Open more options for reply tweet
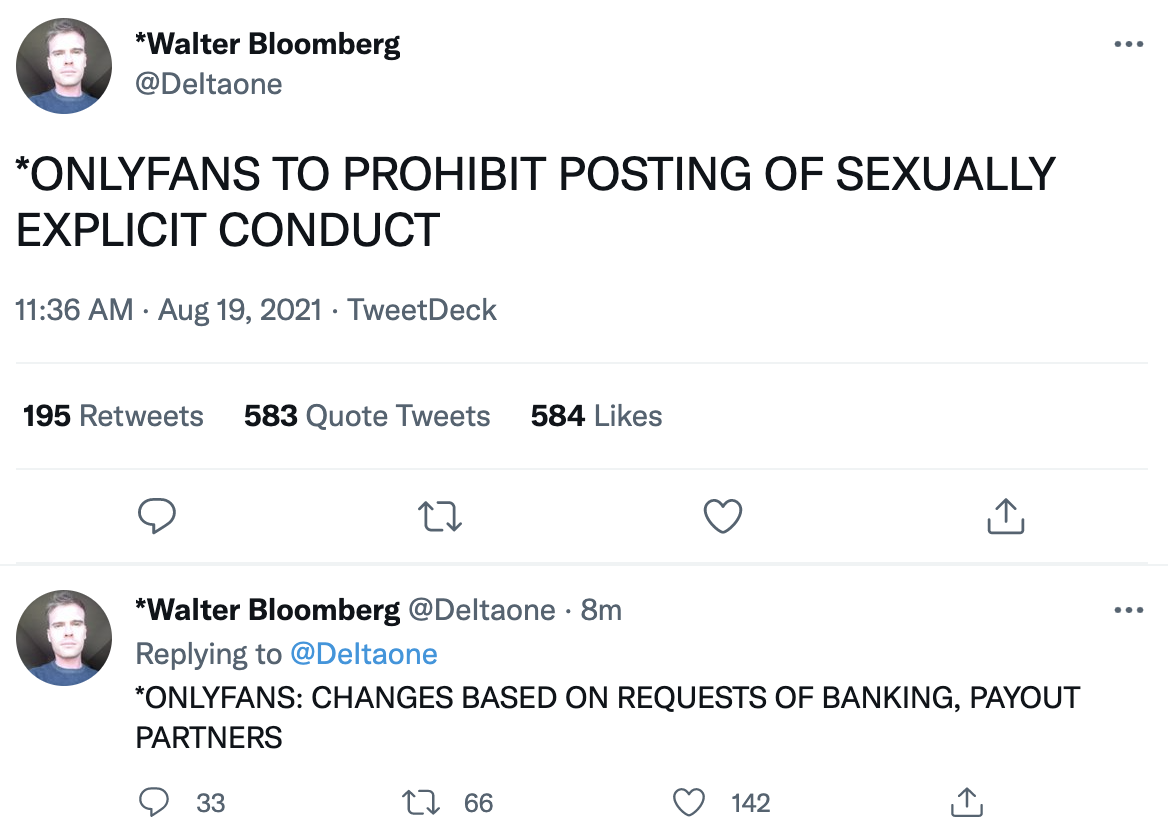 (1128, 610)
